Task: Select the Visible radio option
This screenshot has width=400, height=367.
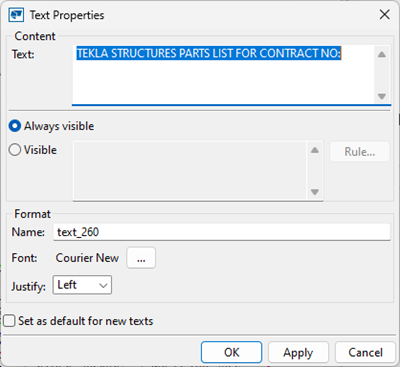Action: click(x=15, y=150)
